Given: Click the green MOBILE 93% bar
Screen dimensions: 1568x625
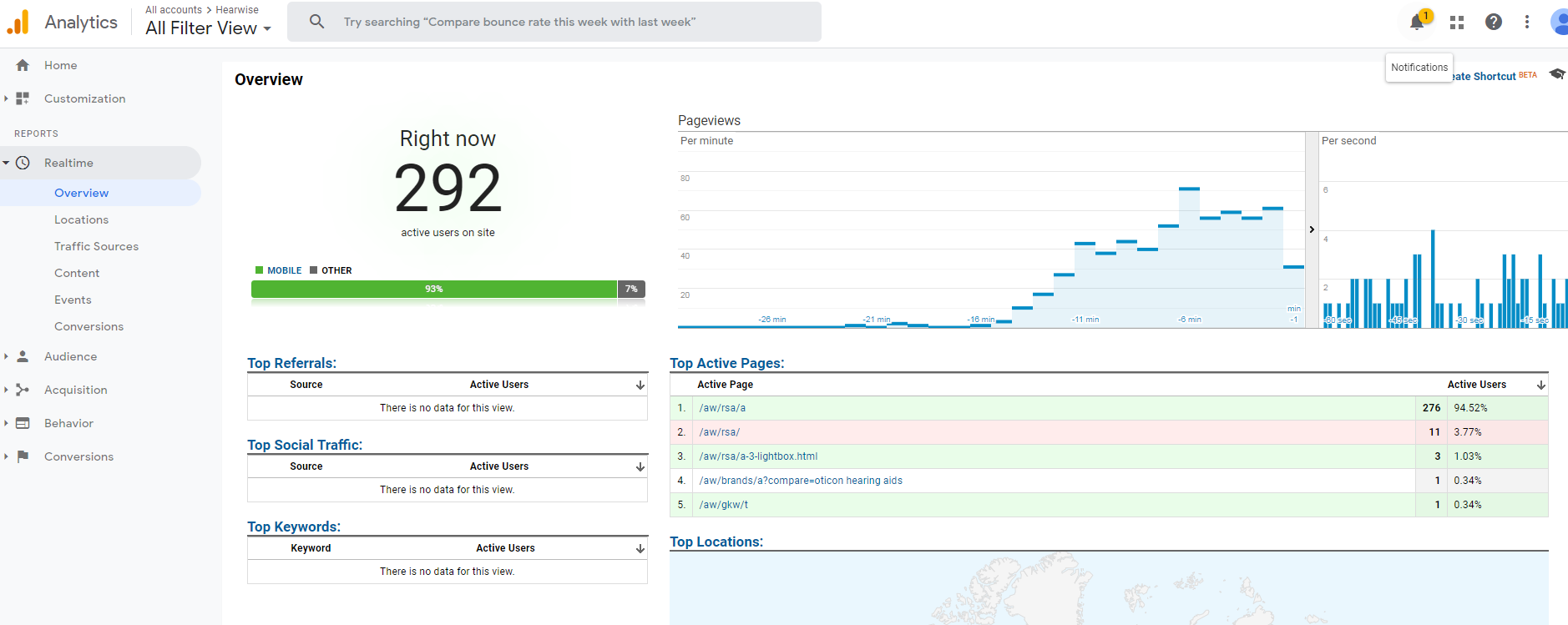Looking at the screenshot, I should click(x=433, y=289).
